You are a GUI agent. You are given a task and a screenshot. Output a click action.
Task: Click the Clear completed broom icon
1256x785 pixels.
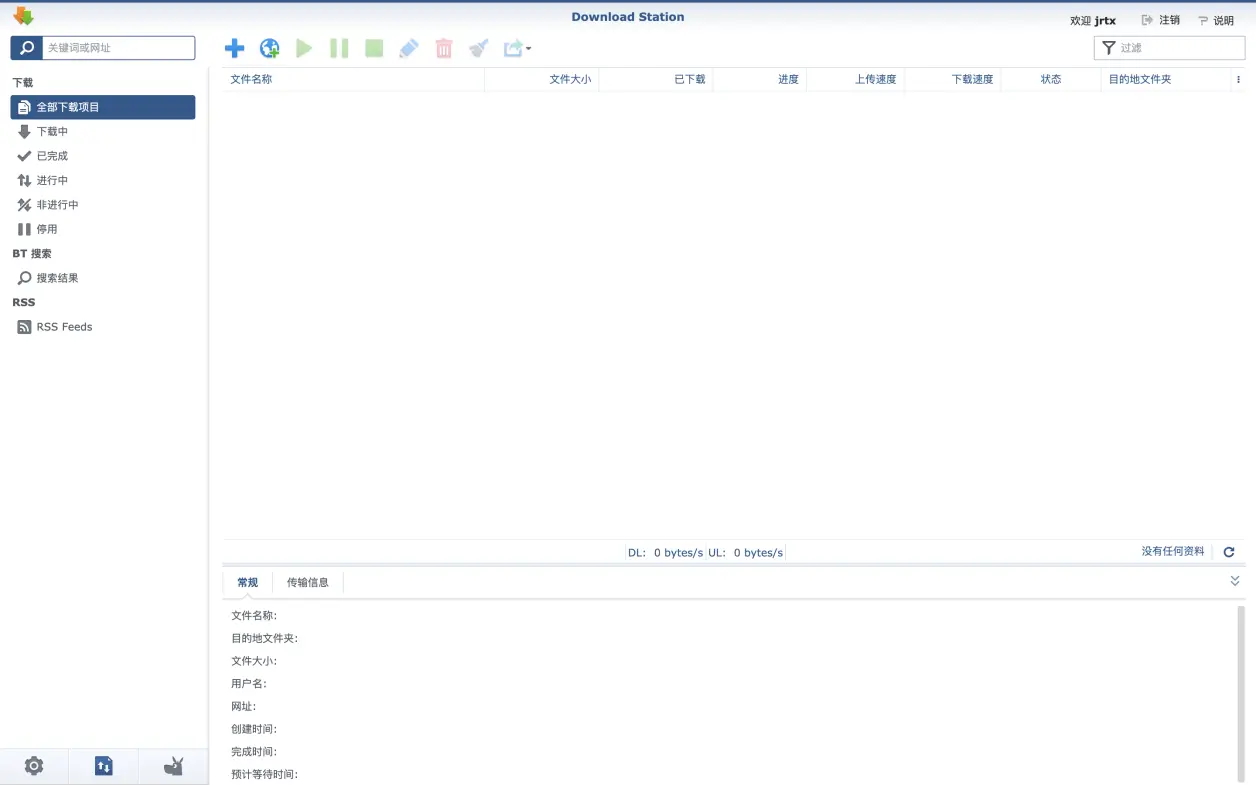(478, 47)
